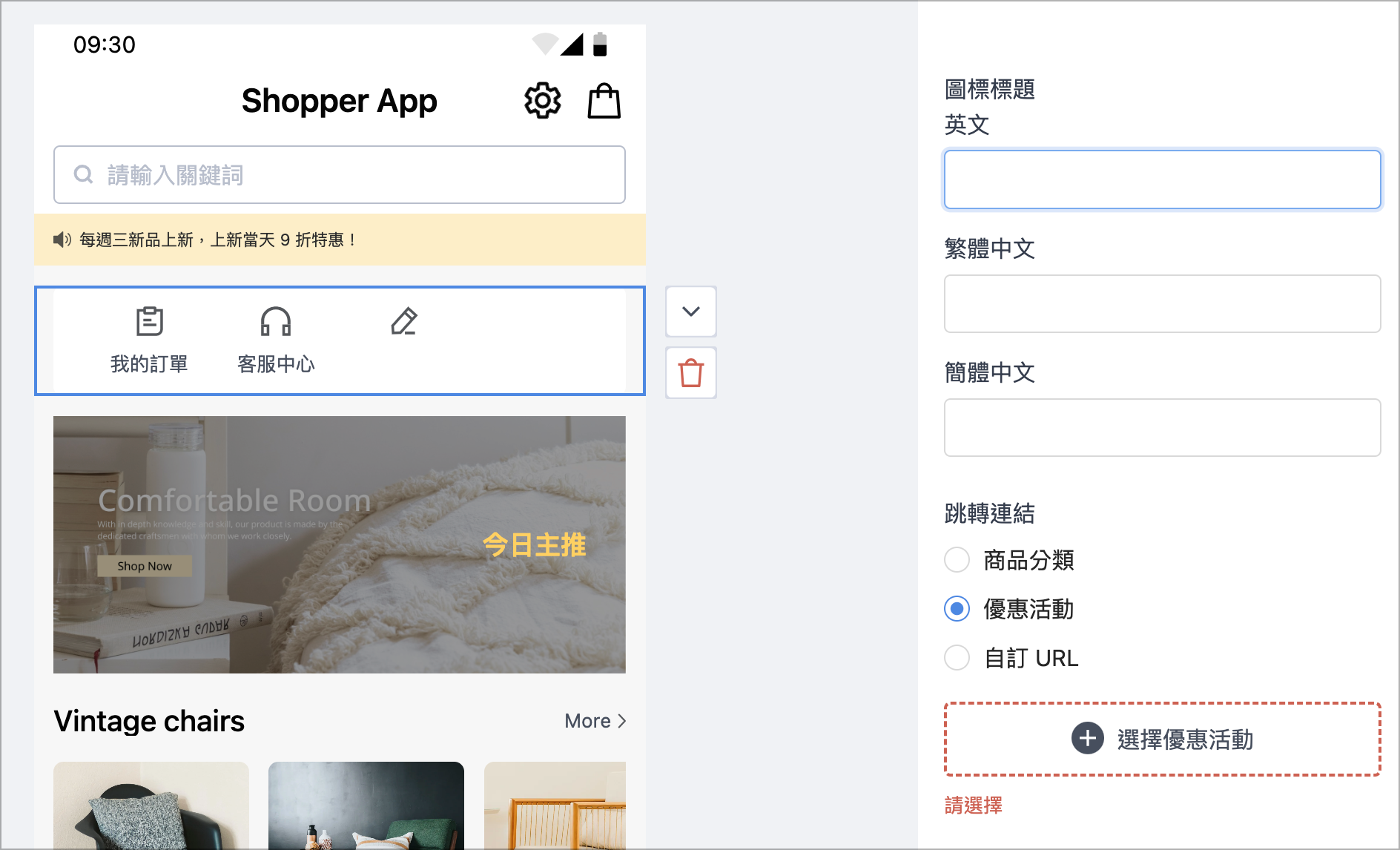
Task: Click the 客服中心 label
Action: coord(276,364)
